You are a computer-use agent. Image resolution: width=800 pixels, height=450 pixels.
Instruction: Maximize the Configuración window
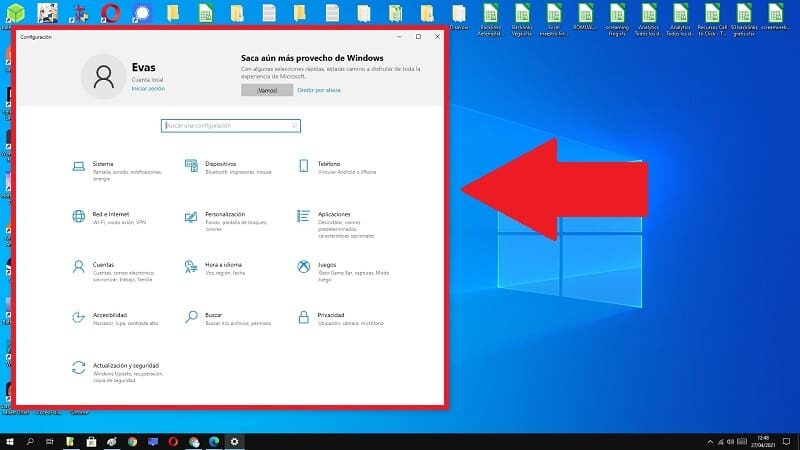click(418, 37)
